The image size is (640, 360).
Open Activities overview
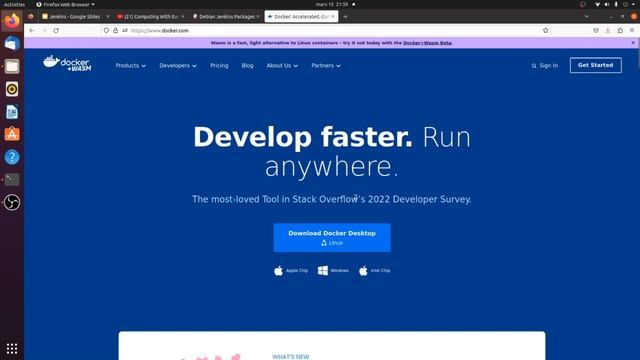(14, 4)
